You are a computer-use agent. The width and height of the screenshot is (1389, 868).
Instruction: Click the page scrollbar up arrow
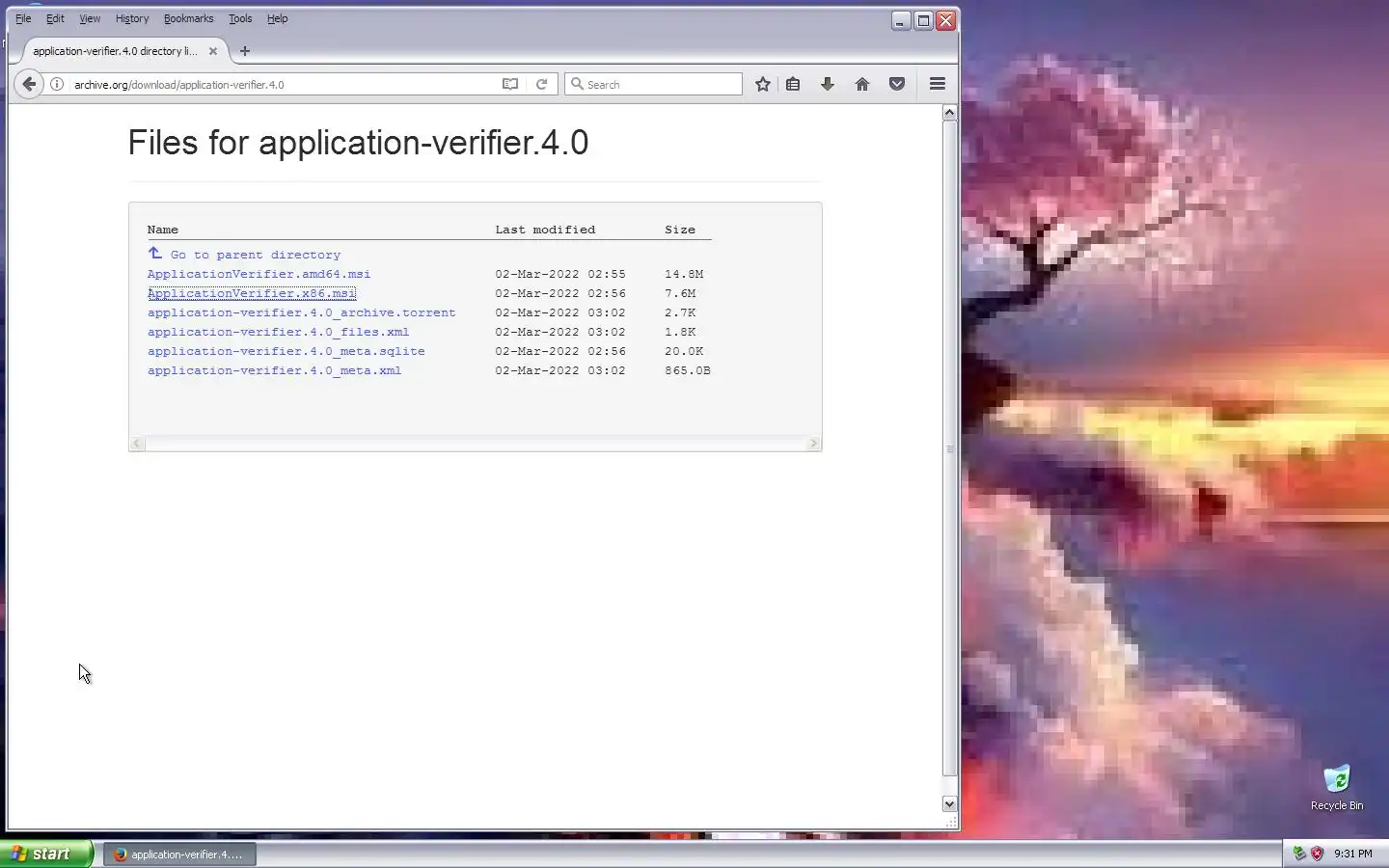pyautogui.click(x=949, y=113)
